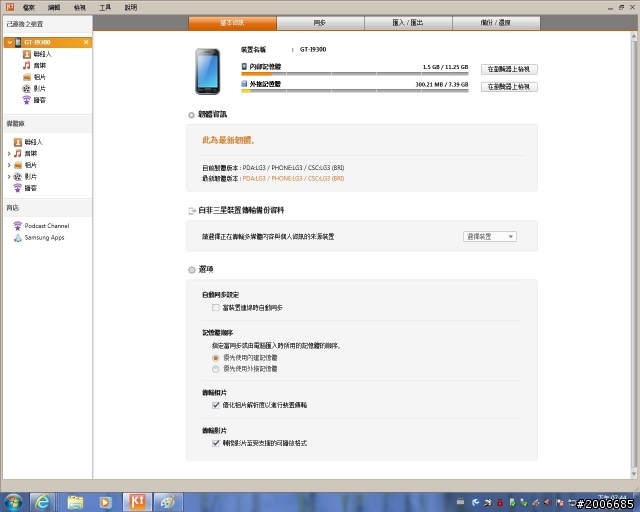Open Podcast icon under the GT-I9300 device
This screenshot has width=640, height=512.
27,100
